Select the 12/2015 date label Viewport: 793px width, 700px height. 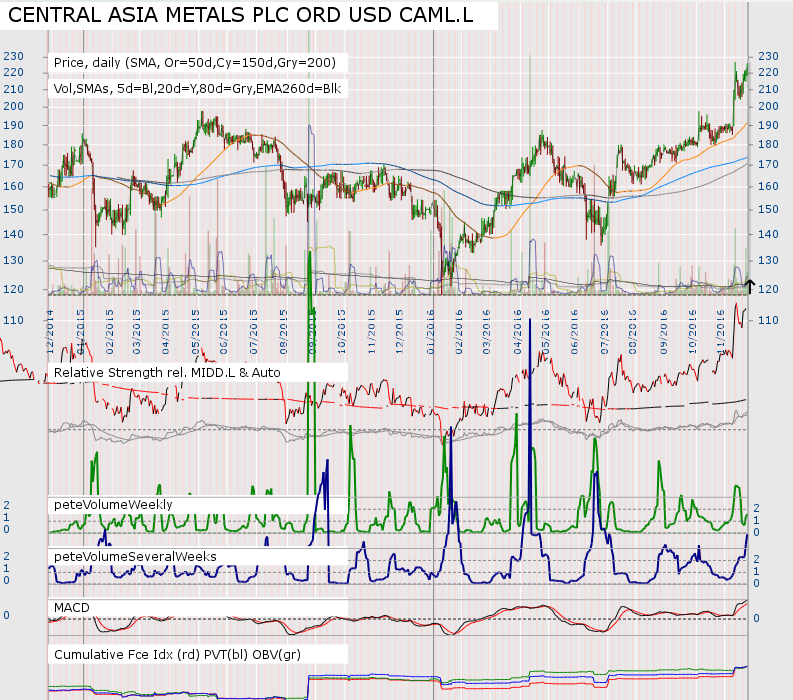400,332
